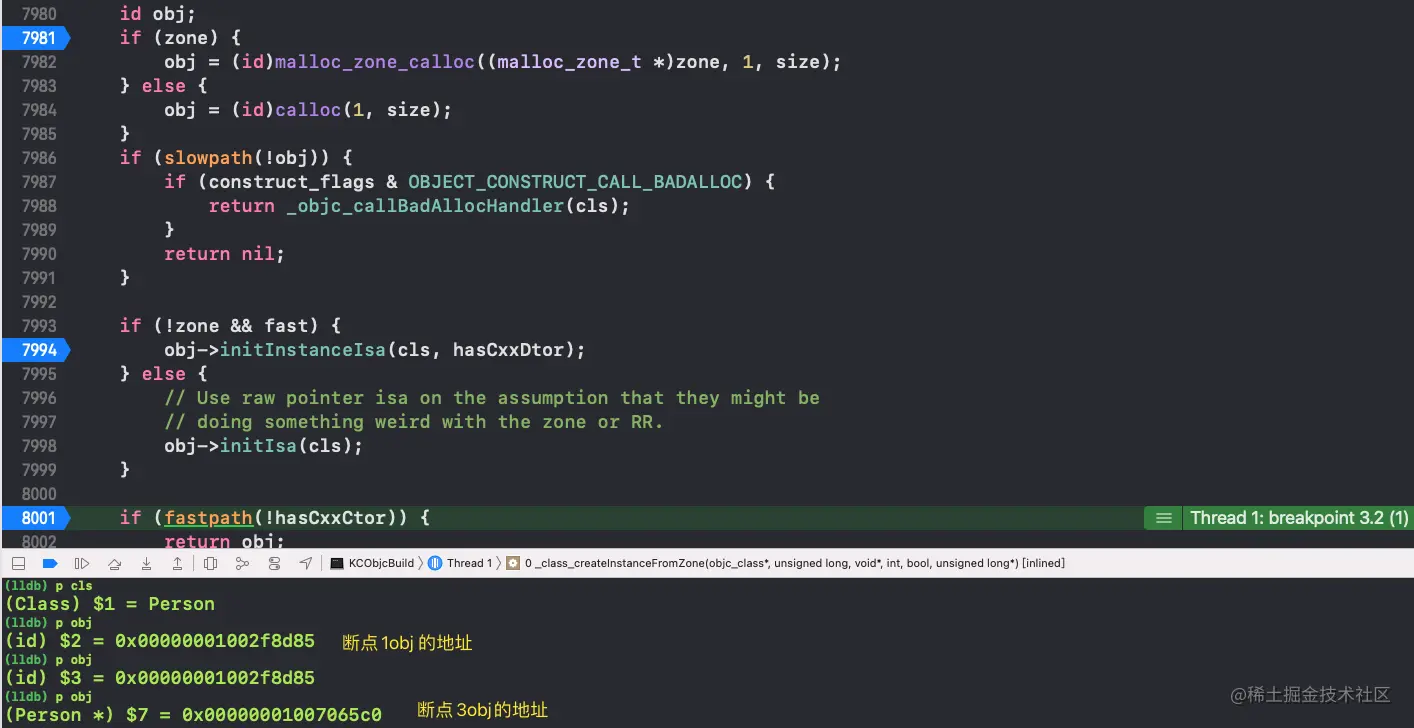Select KCObjcBuild process in debug jump bar
Image resolution: width=1414 pixels, height=728 pixels.
coord(372,563)
